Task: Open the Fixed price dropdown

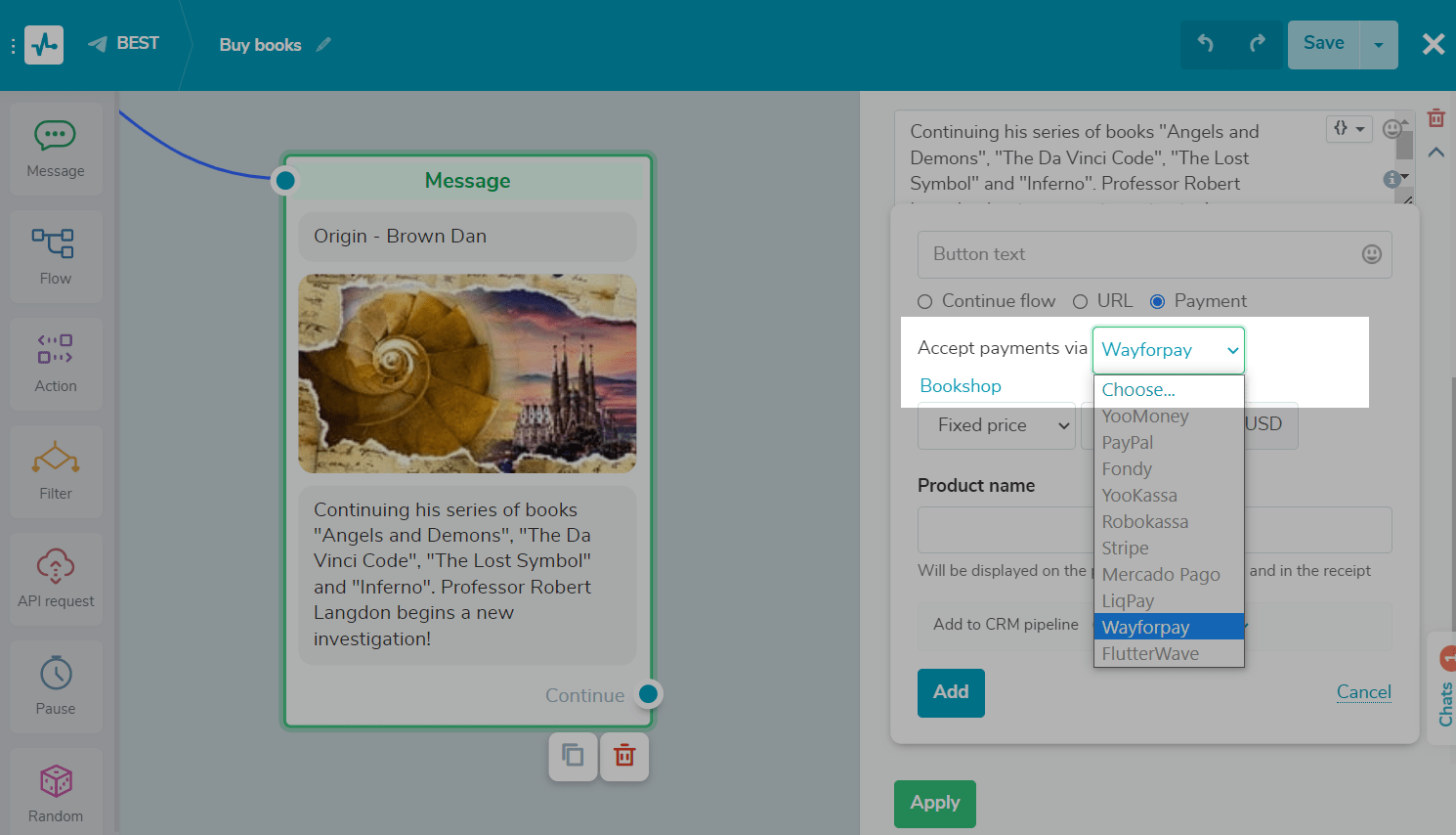Action: (x=996, y=425)
